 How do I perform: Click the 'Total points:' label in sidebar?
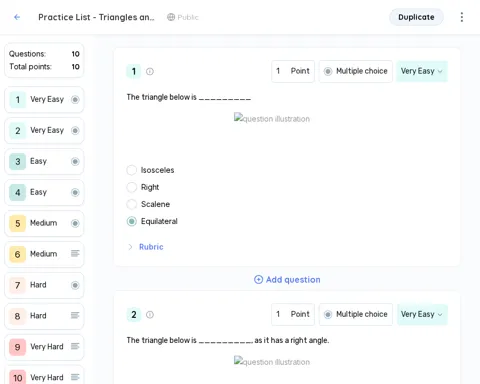30,67
